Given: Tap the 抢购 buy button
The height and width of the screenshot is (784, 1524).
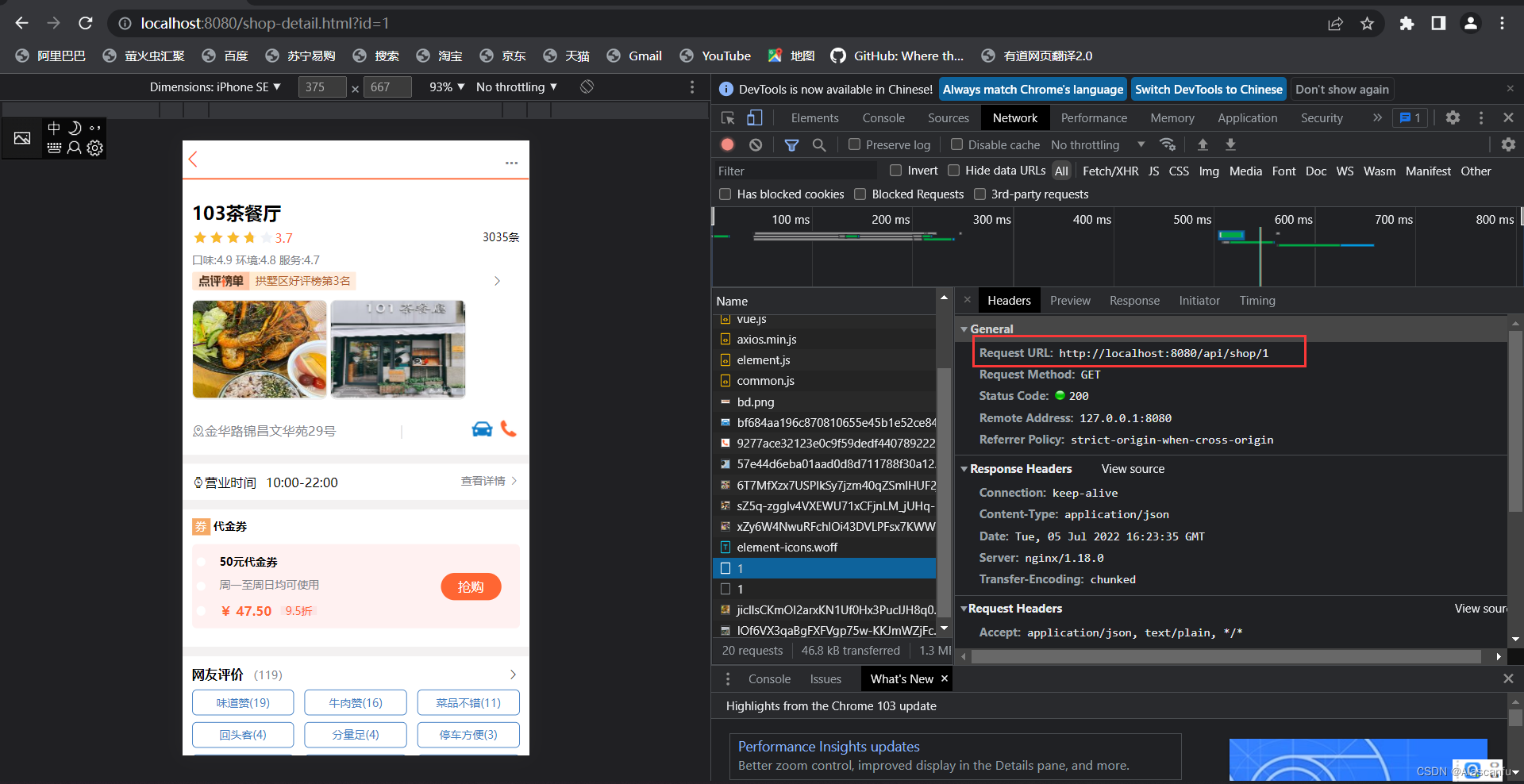Looking at the screenshot, I should click(471, 586).
